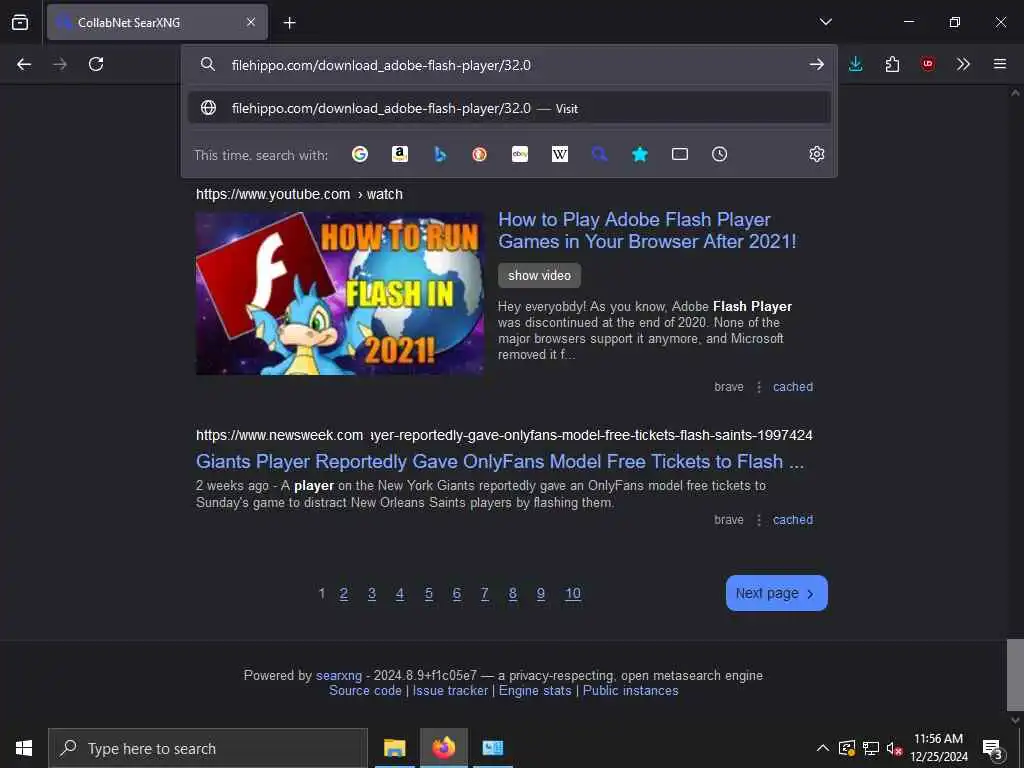Open the third taskbar app icon
This screenshot has height=768, width=1024.
493,748
